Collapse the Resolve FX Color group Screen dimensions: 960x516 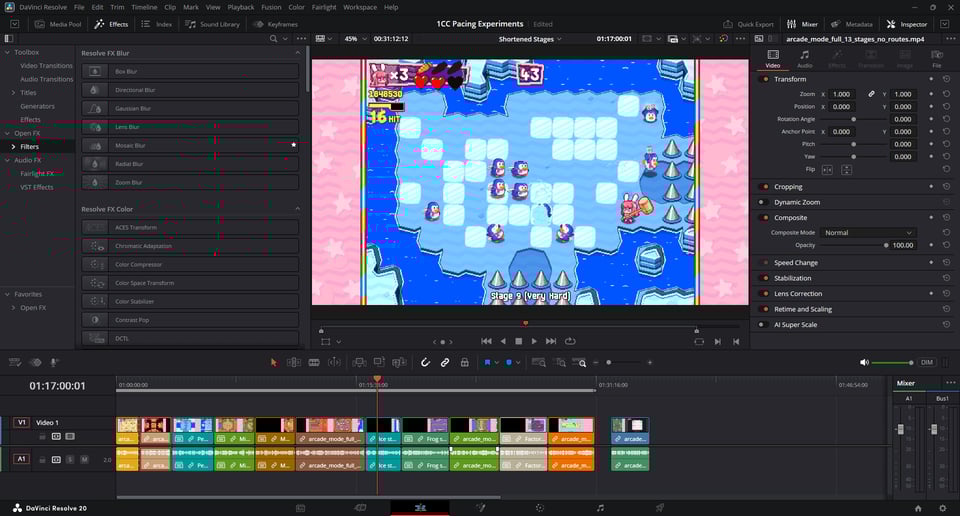pyautogui.click(x=298, y=209)
